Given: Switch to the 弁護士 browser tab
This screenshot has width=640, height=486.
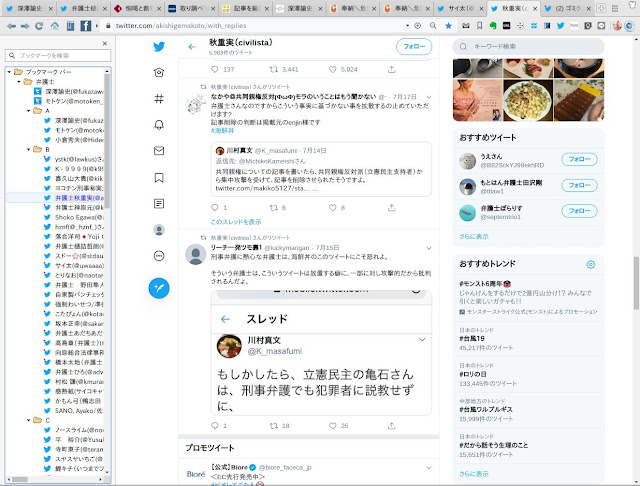Looking at the screenshot, I should [84, 8].
